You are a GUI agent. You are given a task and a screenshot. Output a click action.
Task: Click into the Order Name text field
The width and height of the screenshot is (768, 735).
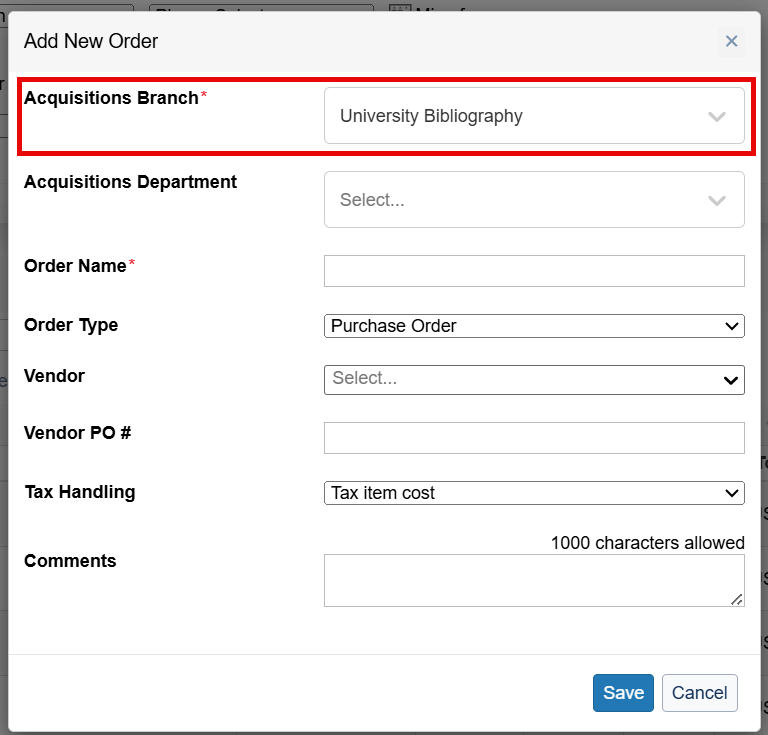pyautogui.click(x=534, y=271)
